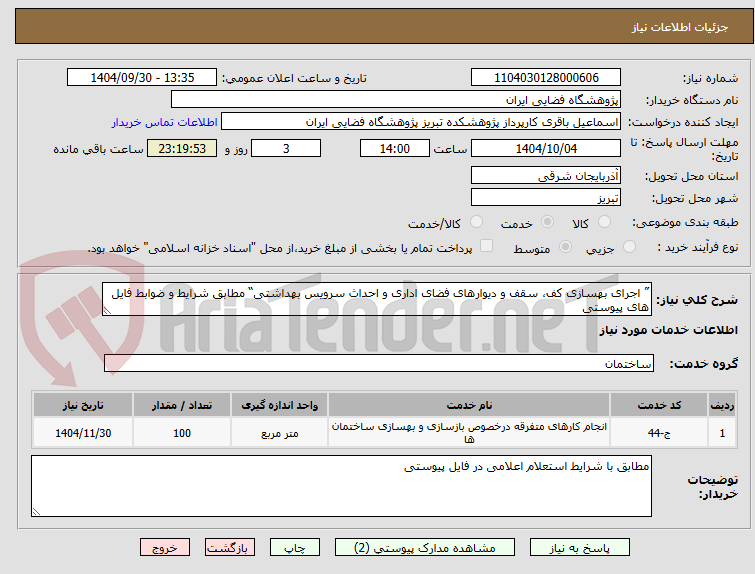
Task: Click the ساعت باقی مانده label
Action: [x=98, y=149]
